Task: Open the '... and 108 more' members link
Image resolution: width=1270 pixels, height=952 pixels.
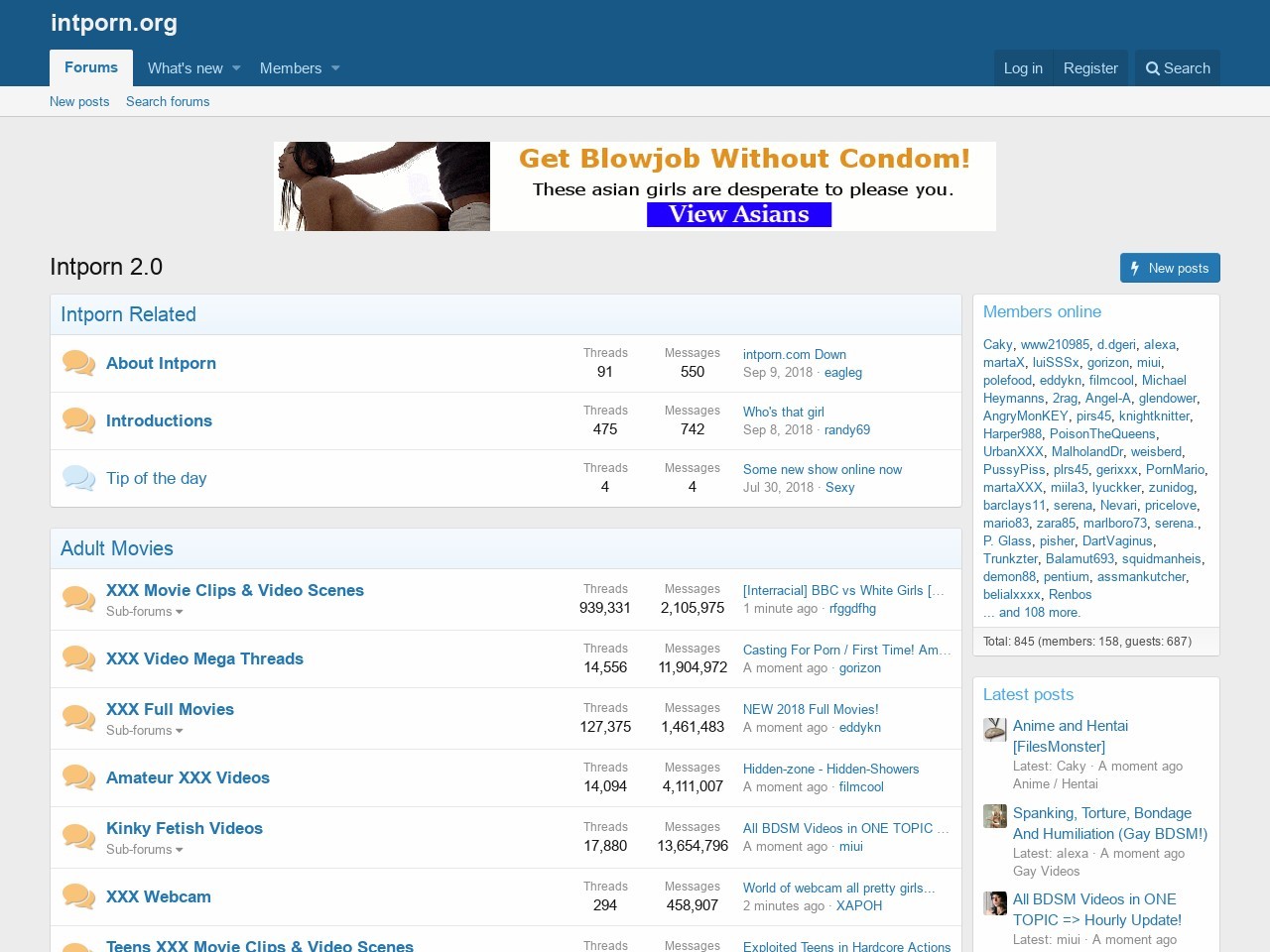Action: (x=1032, y=612)
